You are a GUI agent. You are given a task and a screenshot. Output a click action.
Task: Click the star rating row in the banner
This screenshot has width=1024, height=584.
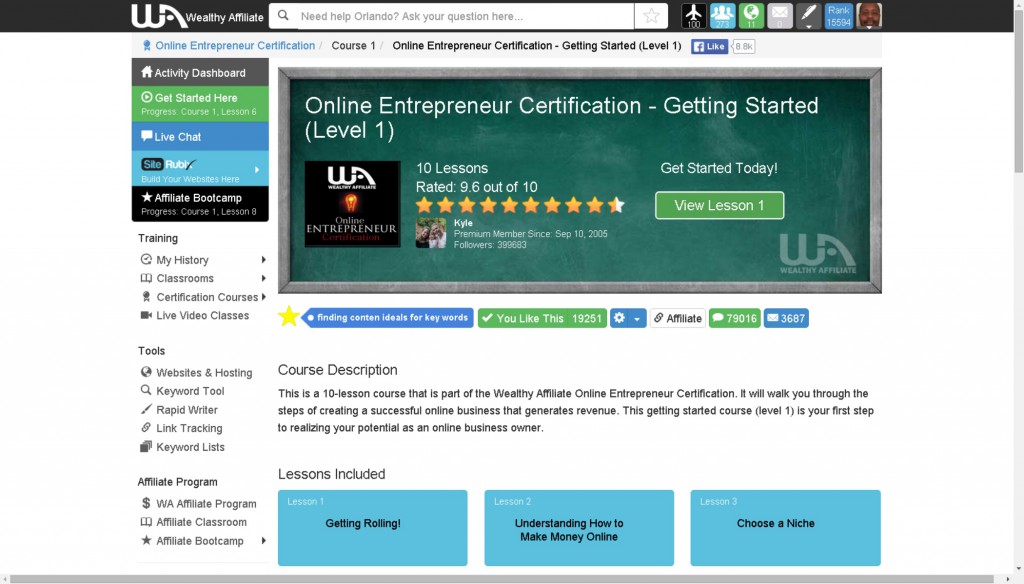pos(520,205)
